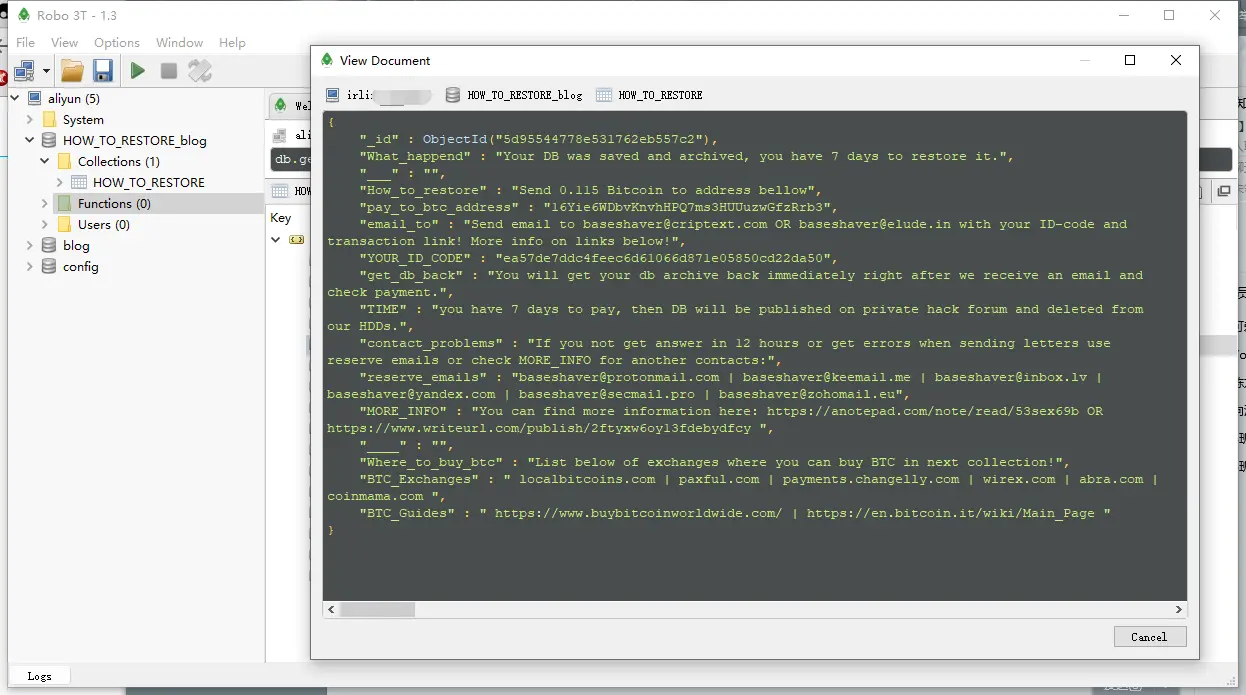Expand the config database node
The image size is (1246, 695).
point(30,266)
